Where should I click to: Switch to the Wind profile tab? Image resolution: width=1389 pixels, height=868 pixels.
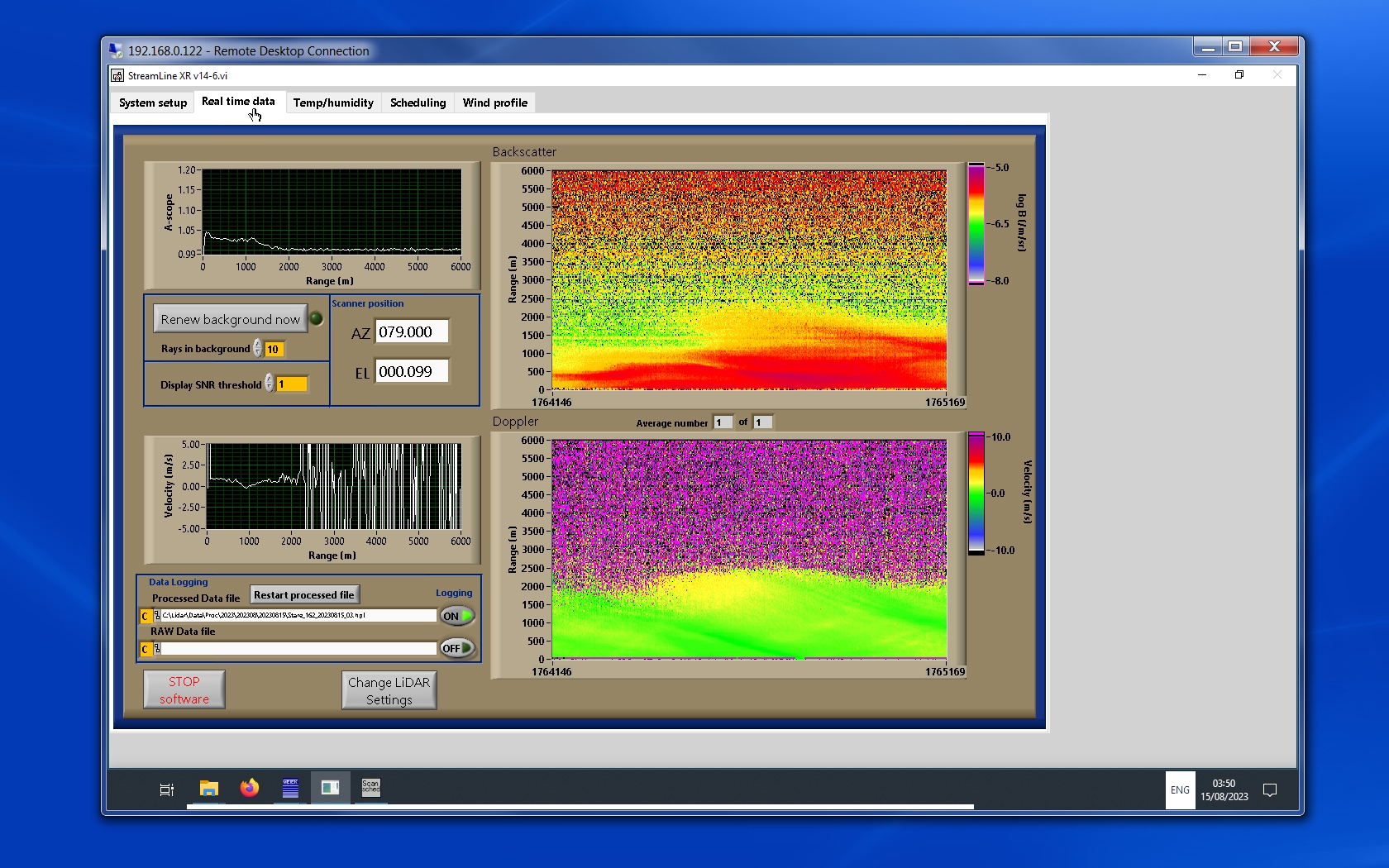pos(494,103)
